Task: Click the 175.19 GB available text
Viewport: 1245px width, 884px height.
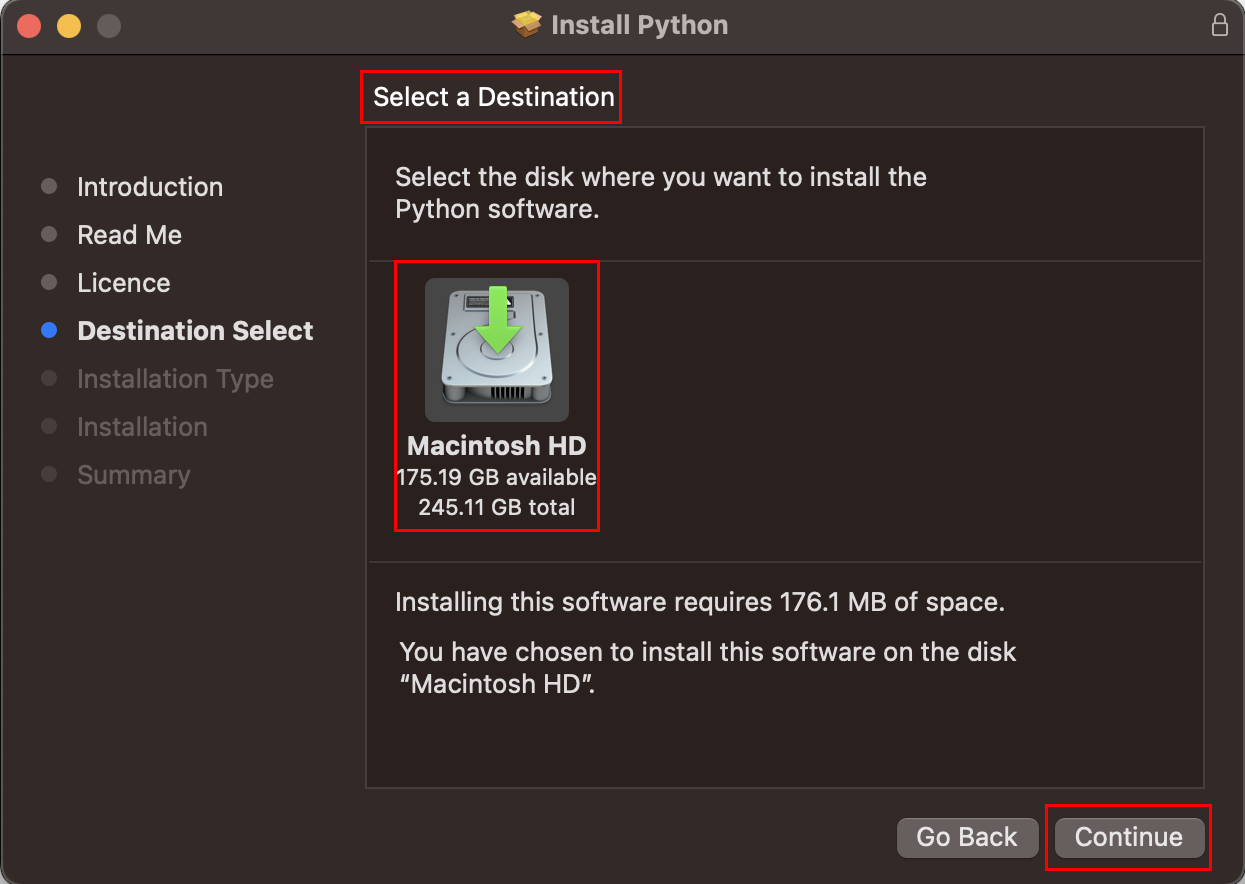Action: click(x=497, y=478)
